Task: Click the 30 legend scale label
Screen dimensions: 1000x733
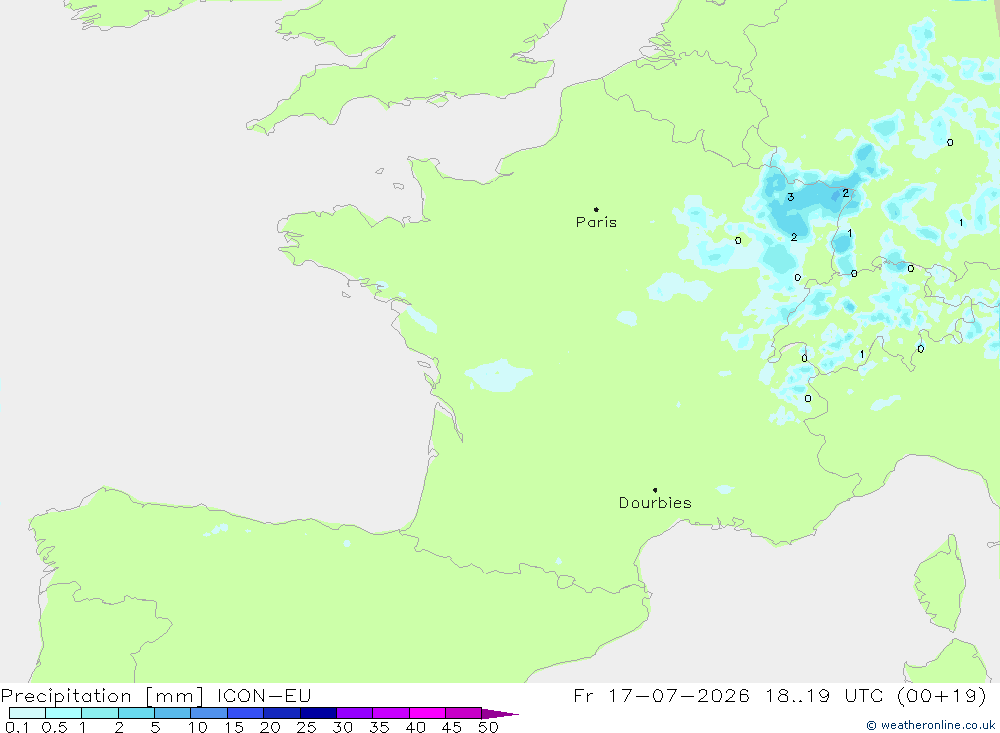Action: click(343, 727)
